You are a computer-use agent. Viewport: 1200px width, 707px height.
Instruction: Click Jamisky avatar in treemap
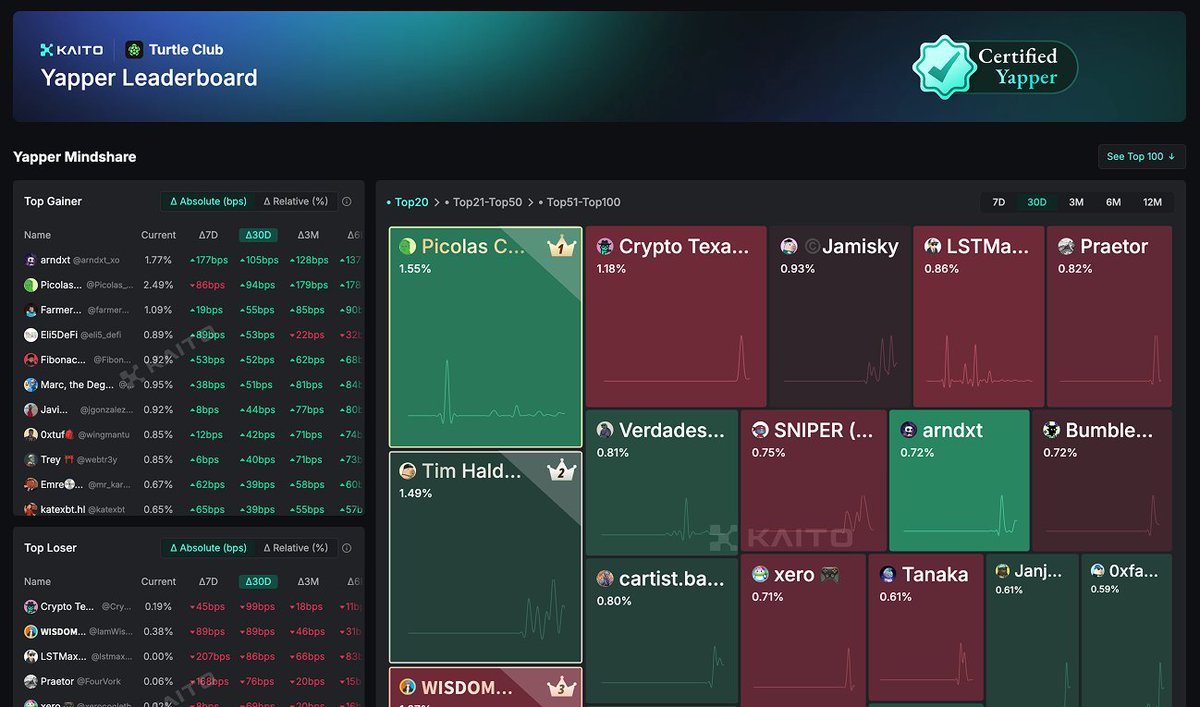[789, 246]
